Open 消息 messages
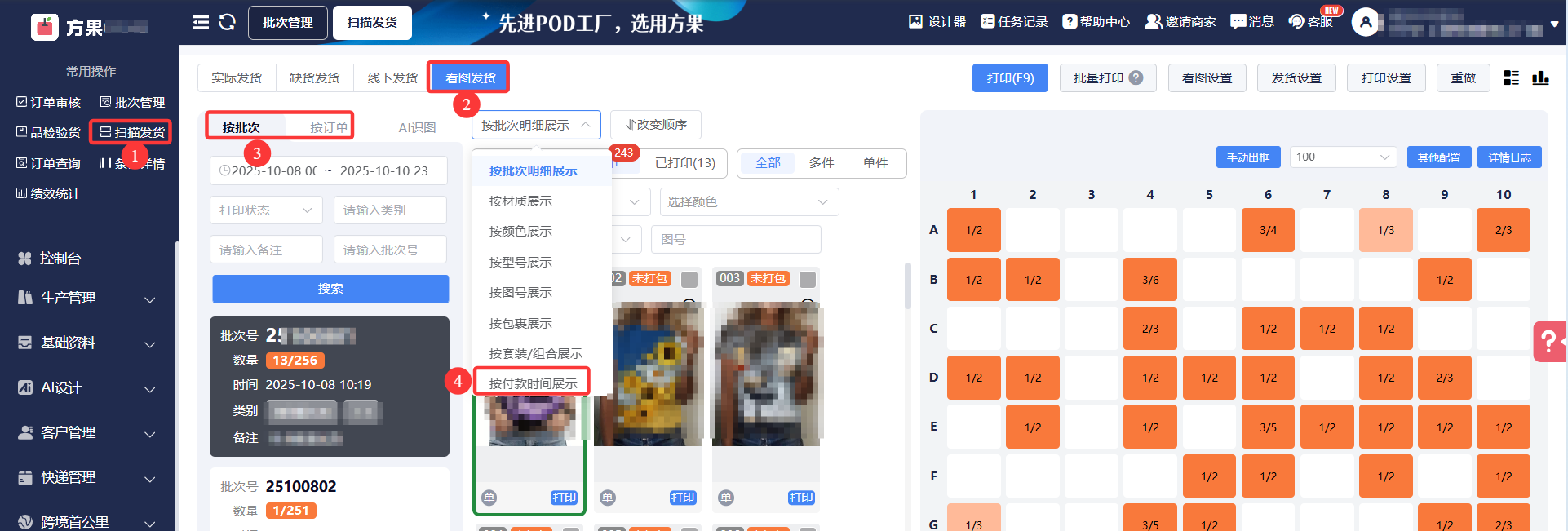Screen dimensions: 1568x531 pos(1251,22)
